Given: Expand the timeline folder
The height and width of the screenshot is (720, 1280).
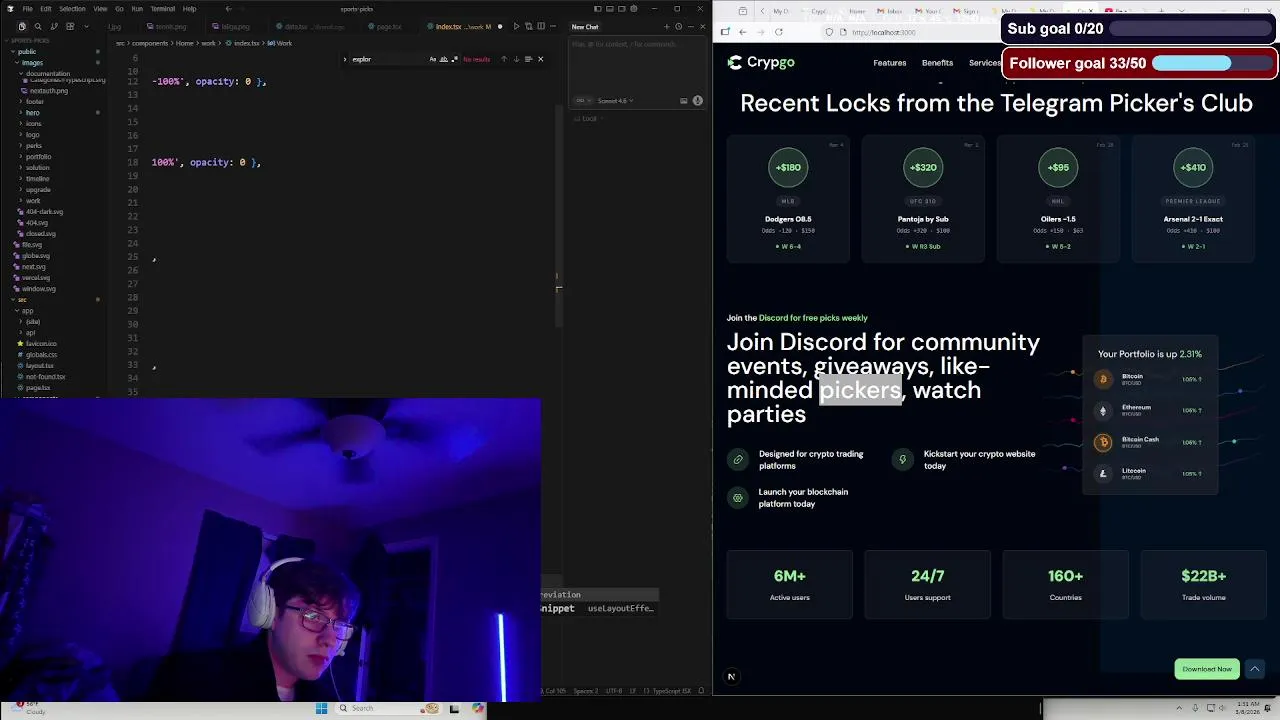Looking at the screenshot, I should click(x=37, y=178).
